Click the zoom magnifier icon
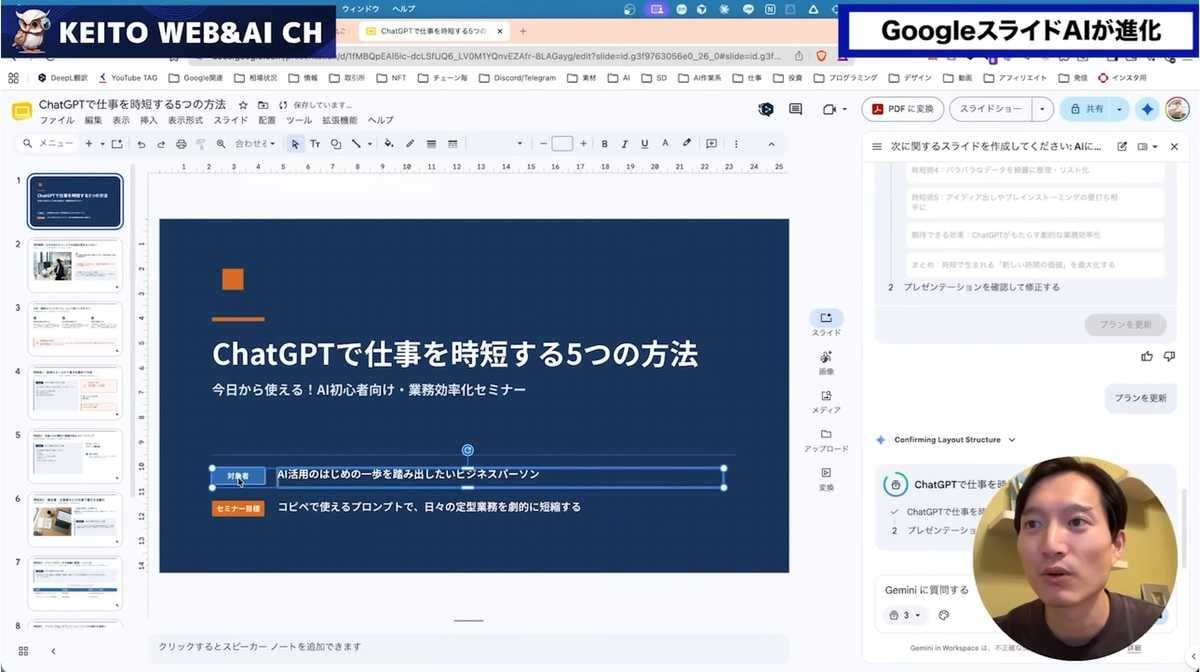The height and width of the screenshot is (672, 1200). (220, 144)
